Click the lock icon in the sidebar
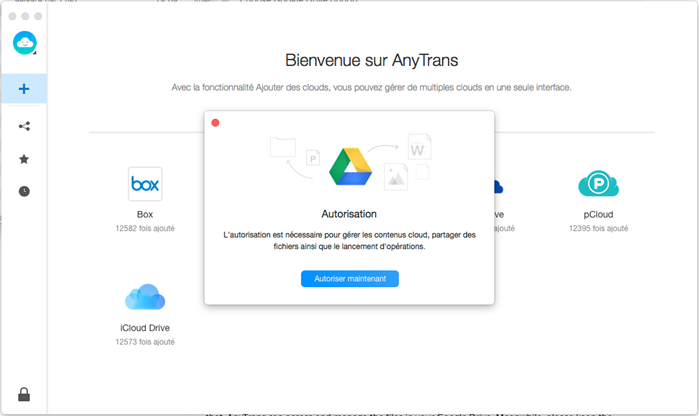The height and width of the screenshot is (416, 699). click(24, 394)
